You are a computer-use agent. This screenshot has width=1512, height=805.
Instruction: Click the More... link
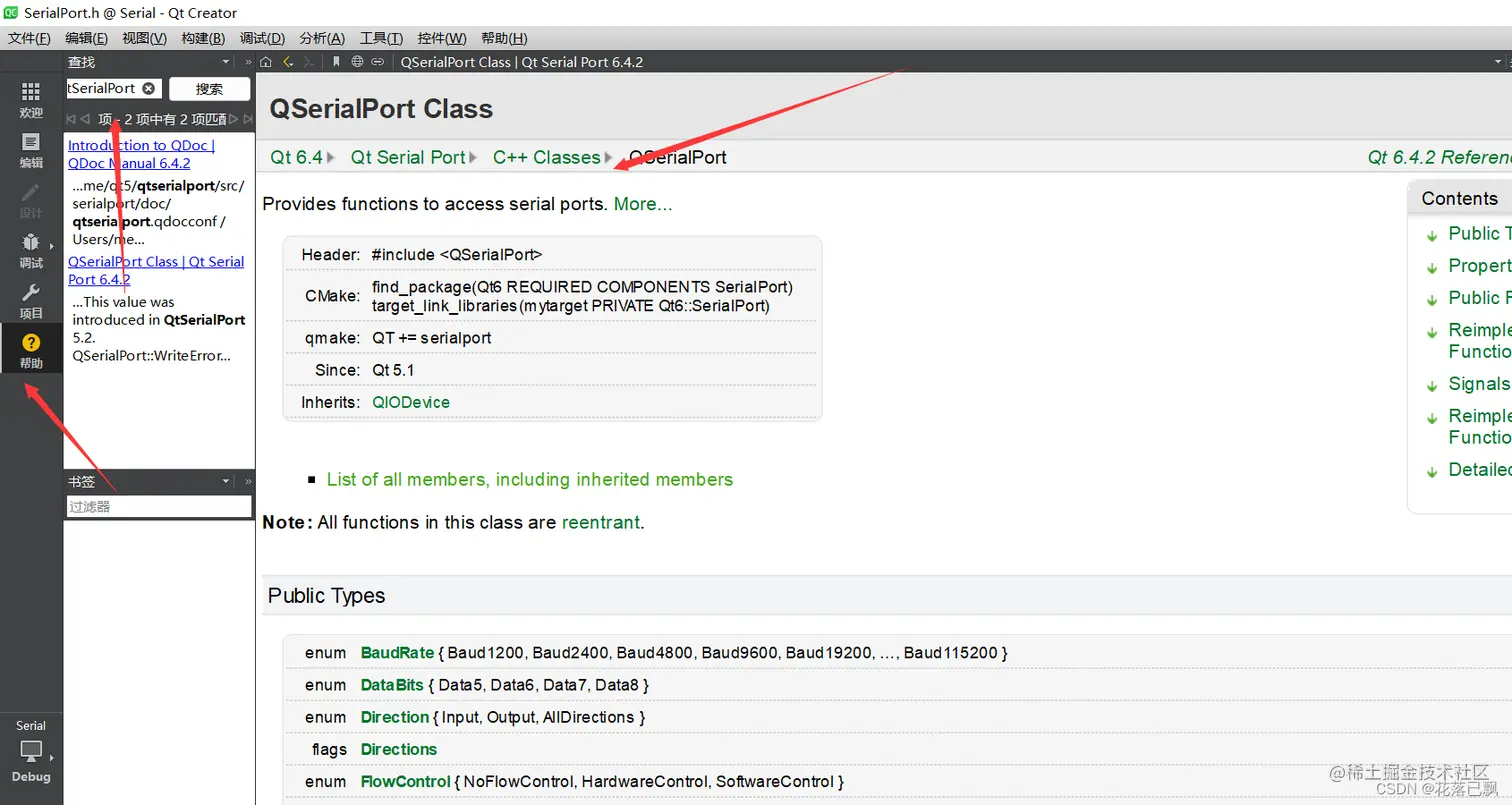point(643,204)
